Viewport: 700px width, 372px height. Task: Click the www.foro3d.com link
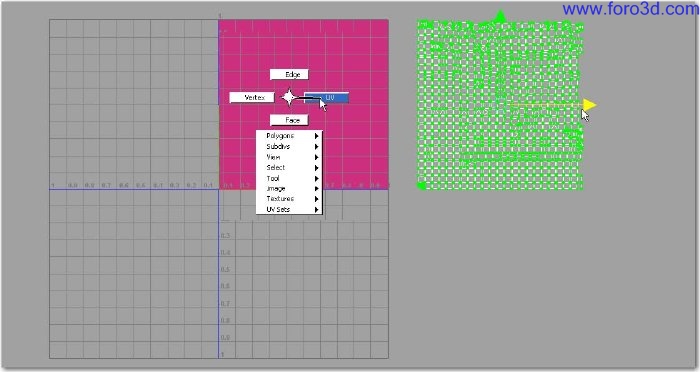(x=630, y=8)
